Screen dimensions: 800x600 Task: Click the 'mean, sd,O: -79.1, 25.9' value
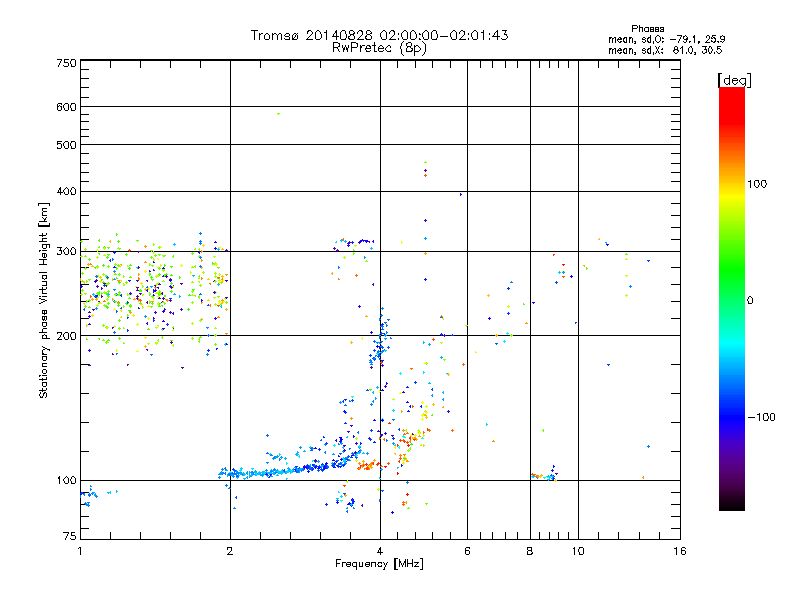tap(666, 39)
